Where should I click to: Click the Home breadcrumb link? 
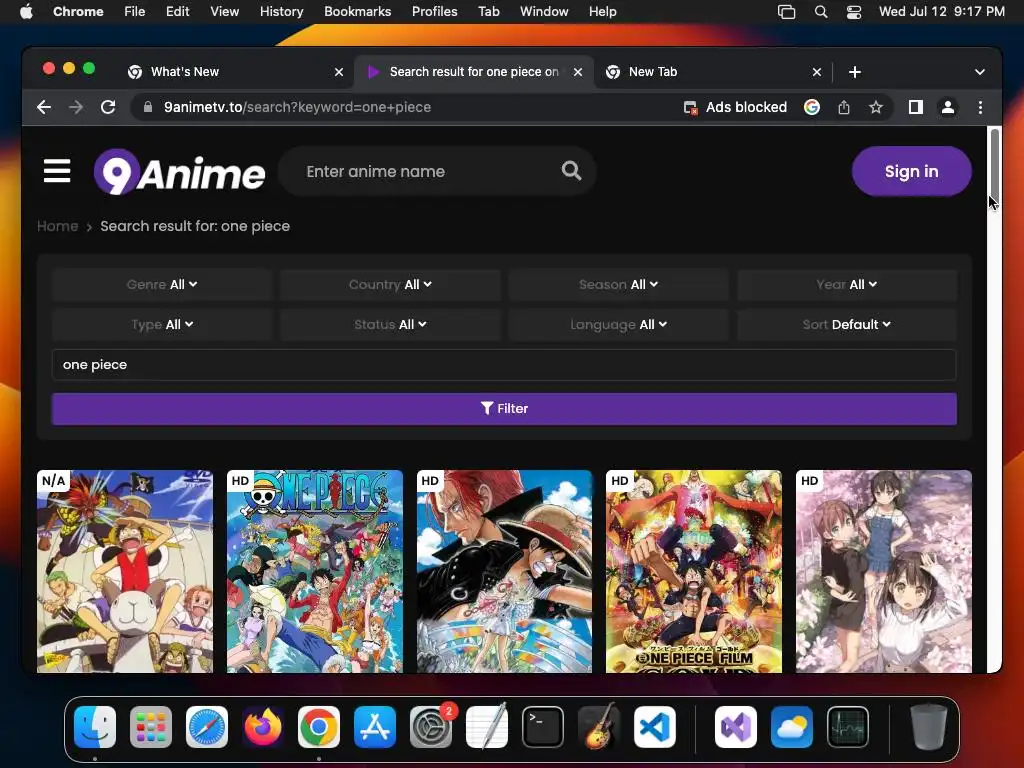click(x=57, y=226)
